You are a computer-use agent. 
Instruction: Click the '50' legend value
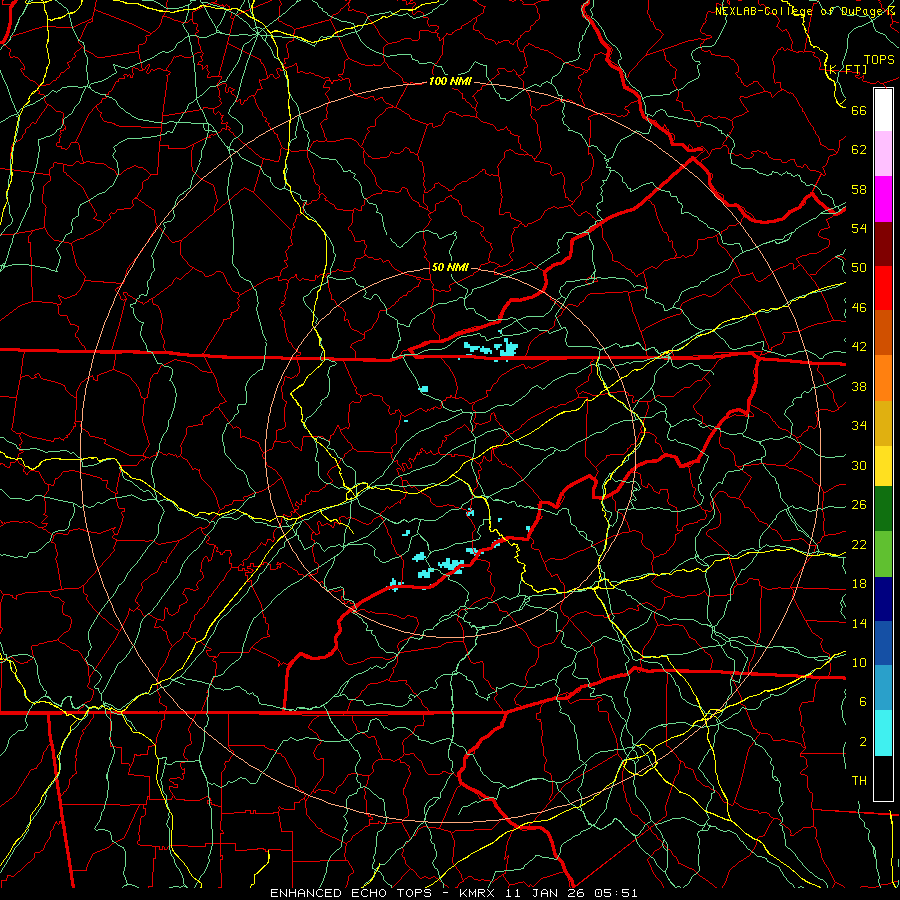coord(859,268)
